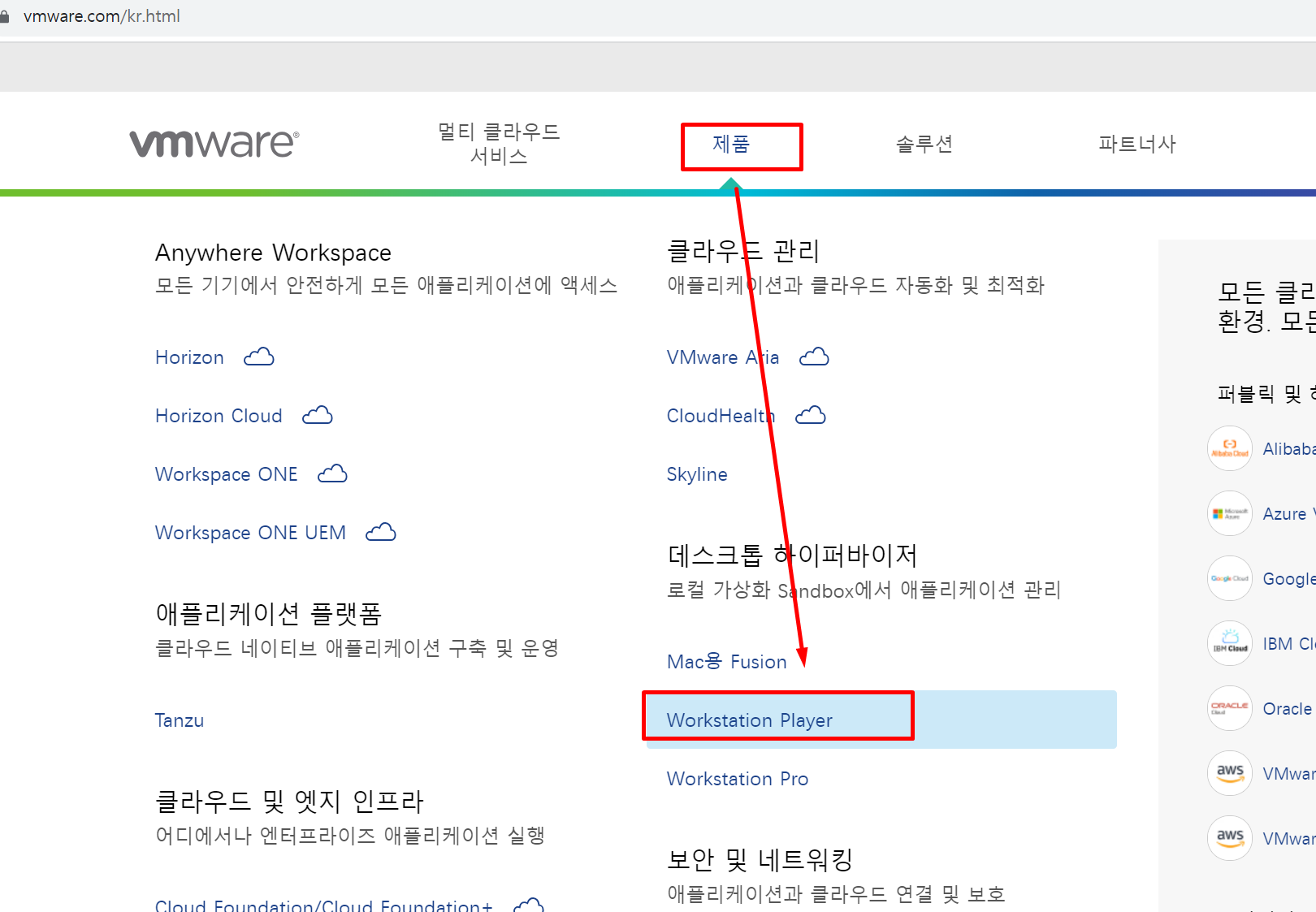Click the text 모든 기기에서 안전하게 모든 애플리케이션에 액세스
Image resolution: width=1316 pixels, height=912 pixels.
(387, 285)
